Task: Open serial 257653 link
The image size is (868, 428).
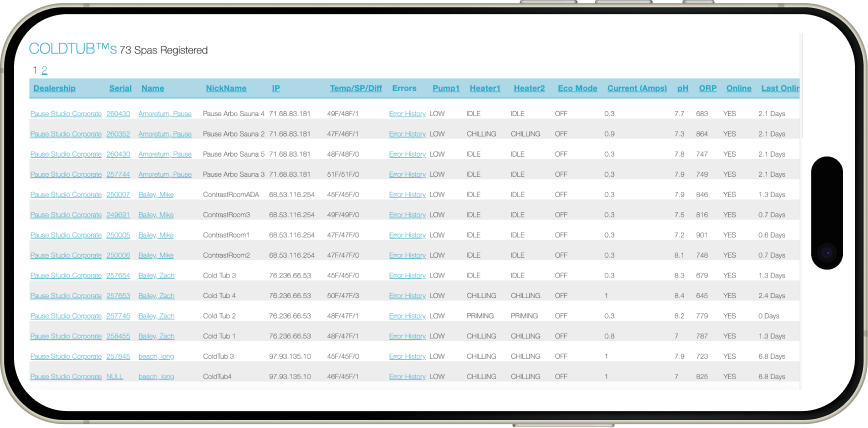Action: 118,296
